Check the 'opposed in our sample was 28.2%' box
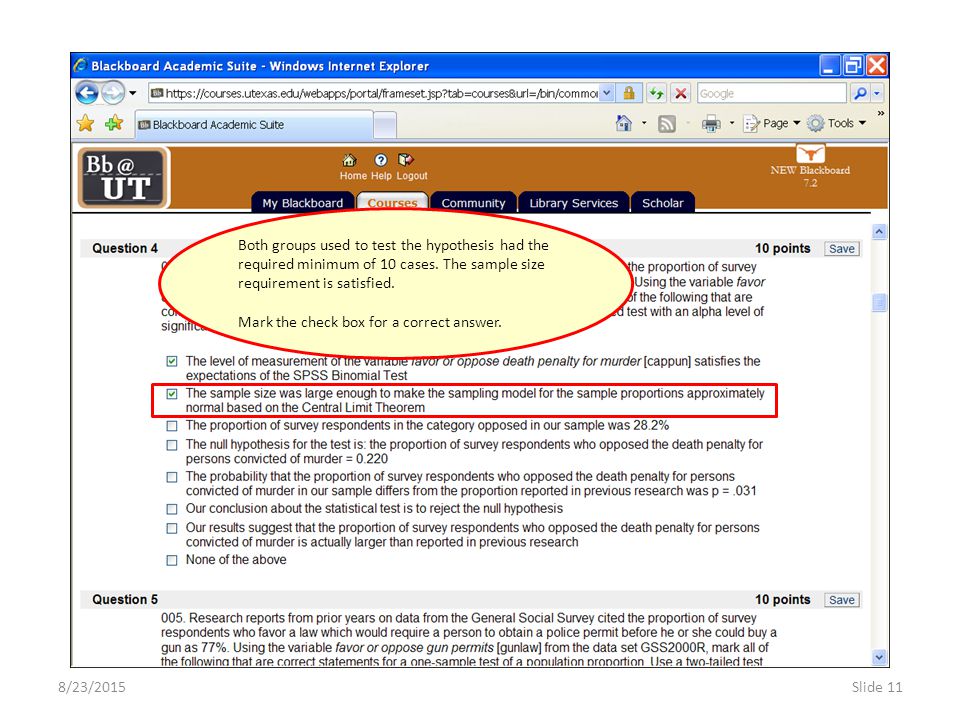 pyautogui.click(x=172, y=426)
